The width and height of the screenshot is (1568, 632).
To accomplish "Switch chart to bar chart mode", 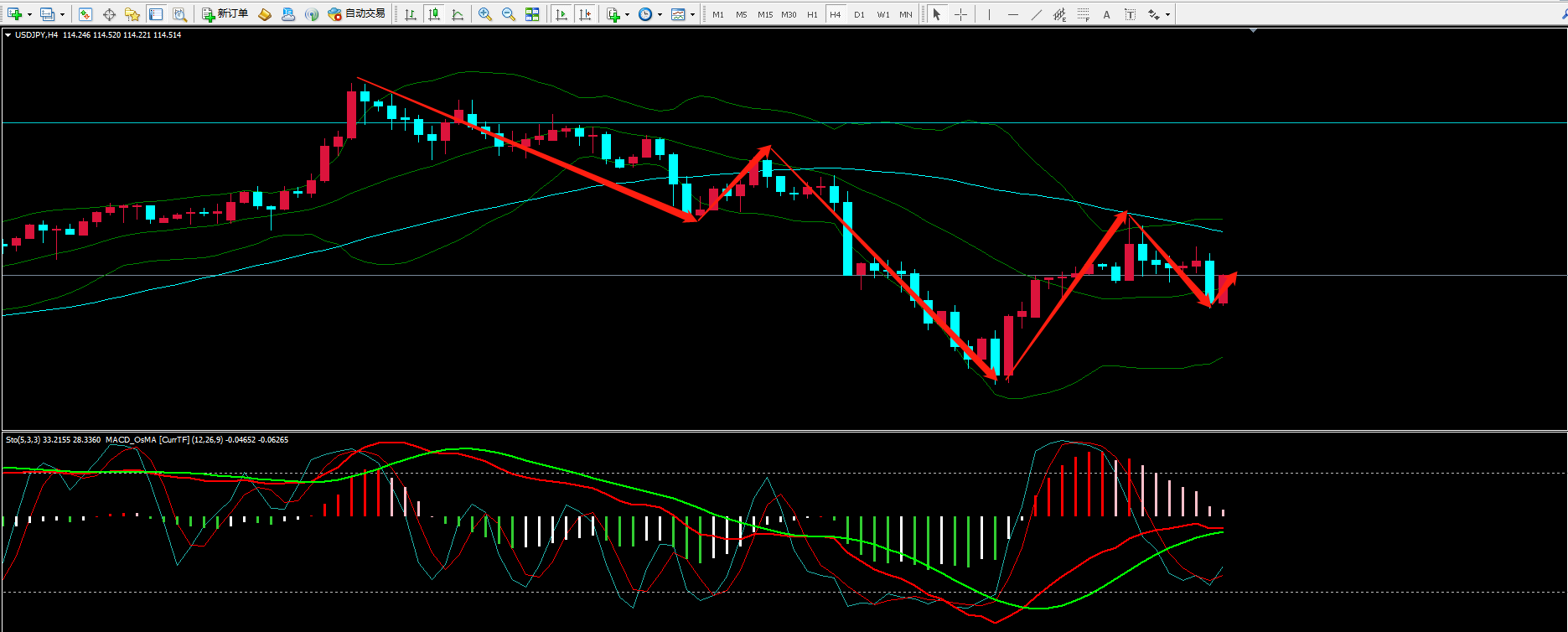I will [x=411, y=14].
